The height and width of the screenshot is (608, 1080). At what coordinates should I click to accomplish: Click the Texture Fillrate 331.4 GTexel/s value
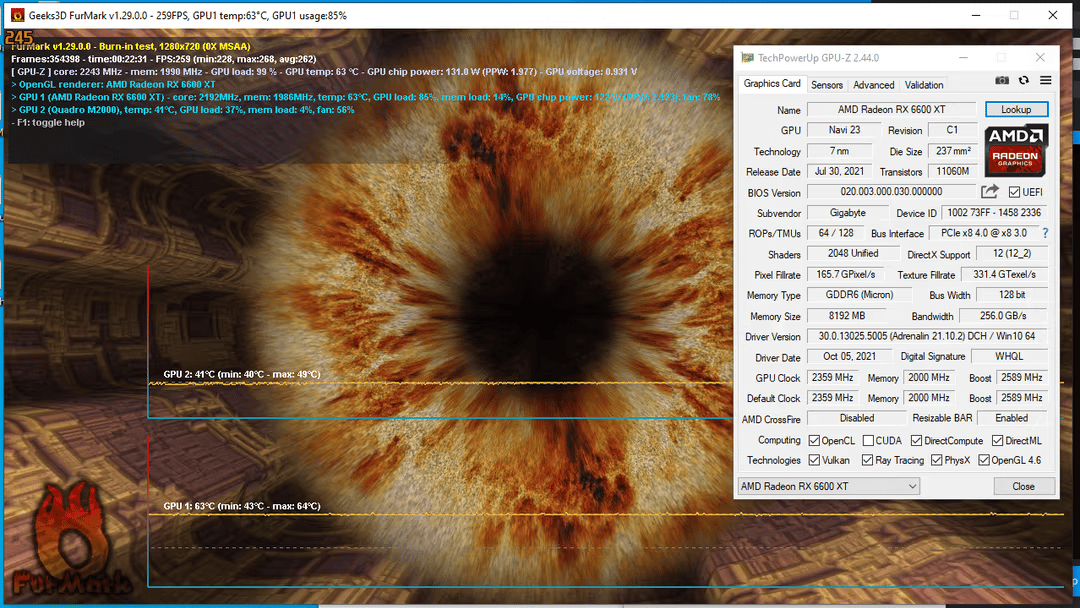coord(1004,274)
